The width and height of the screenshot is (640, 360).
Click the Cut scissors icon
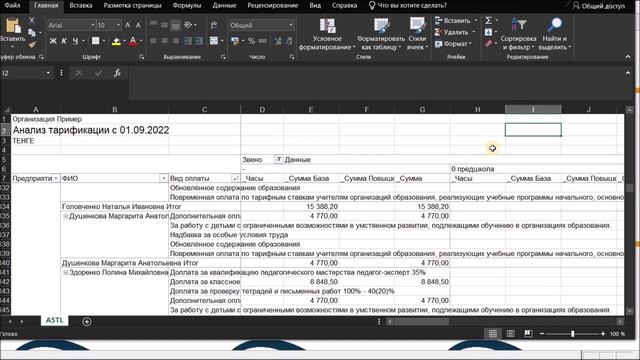pos(32,20)
